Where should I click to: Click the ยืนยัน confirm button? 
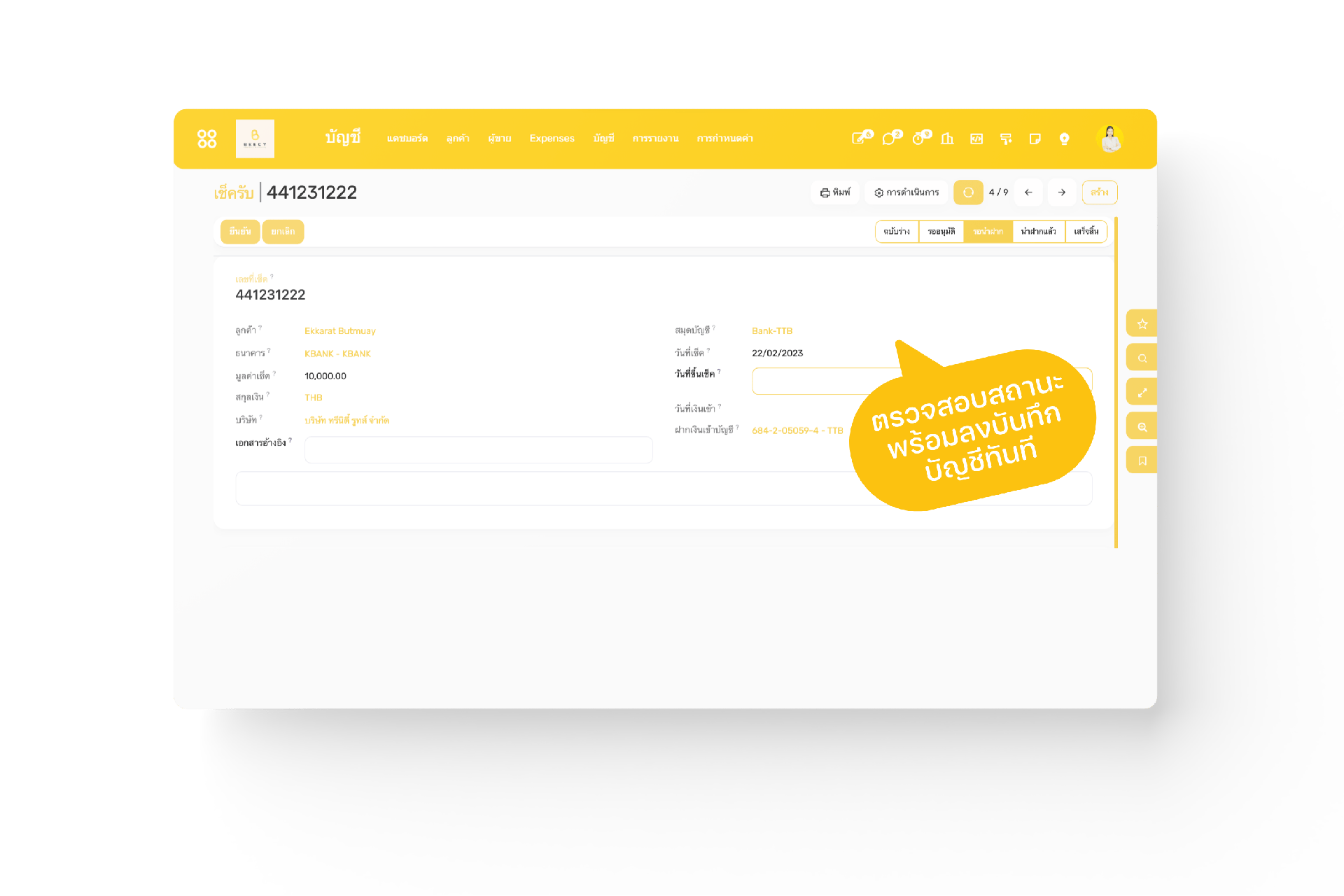(240, 232)
